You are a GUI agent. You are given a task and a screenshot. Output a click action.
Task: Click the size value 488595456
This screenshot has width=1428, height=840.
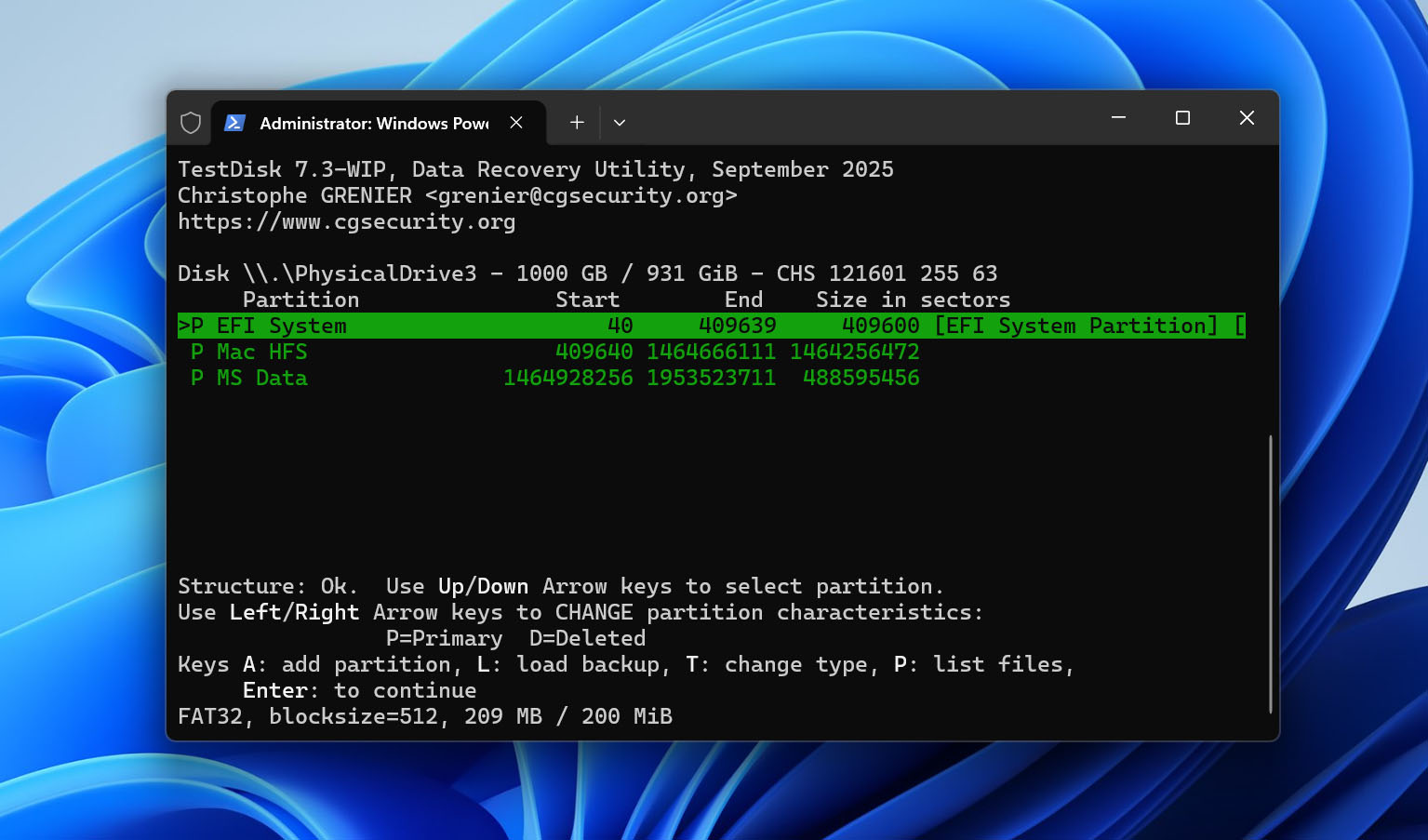coord(861,378)
